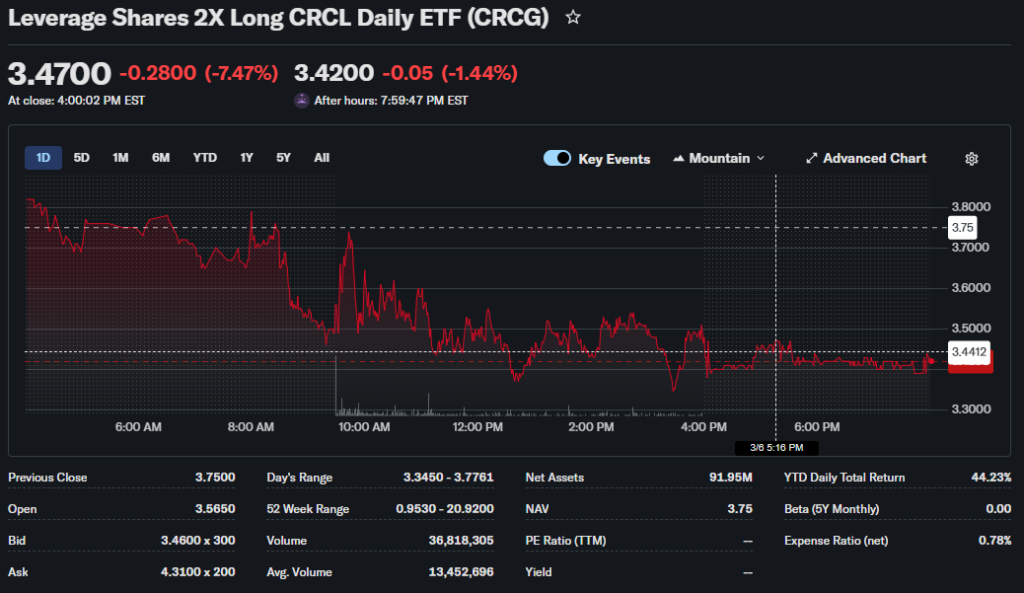Add CRCG to watchlist with the star icon
This screenshot has height=593, width=1024.
[573, 18]
